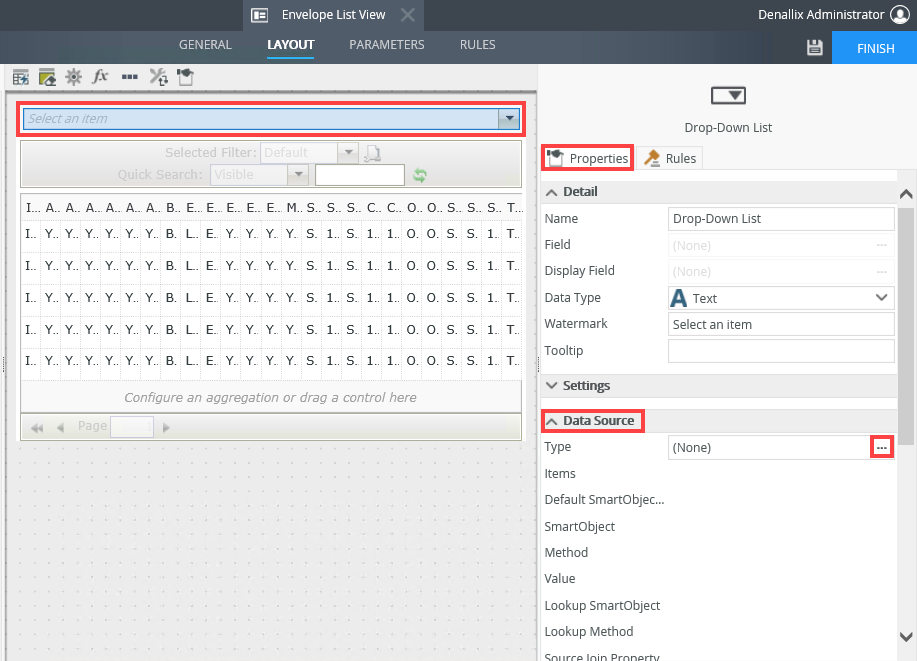917x661 pixels.
Task: Click the Watermark text field
Action: click(x=780, y=325)
